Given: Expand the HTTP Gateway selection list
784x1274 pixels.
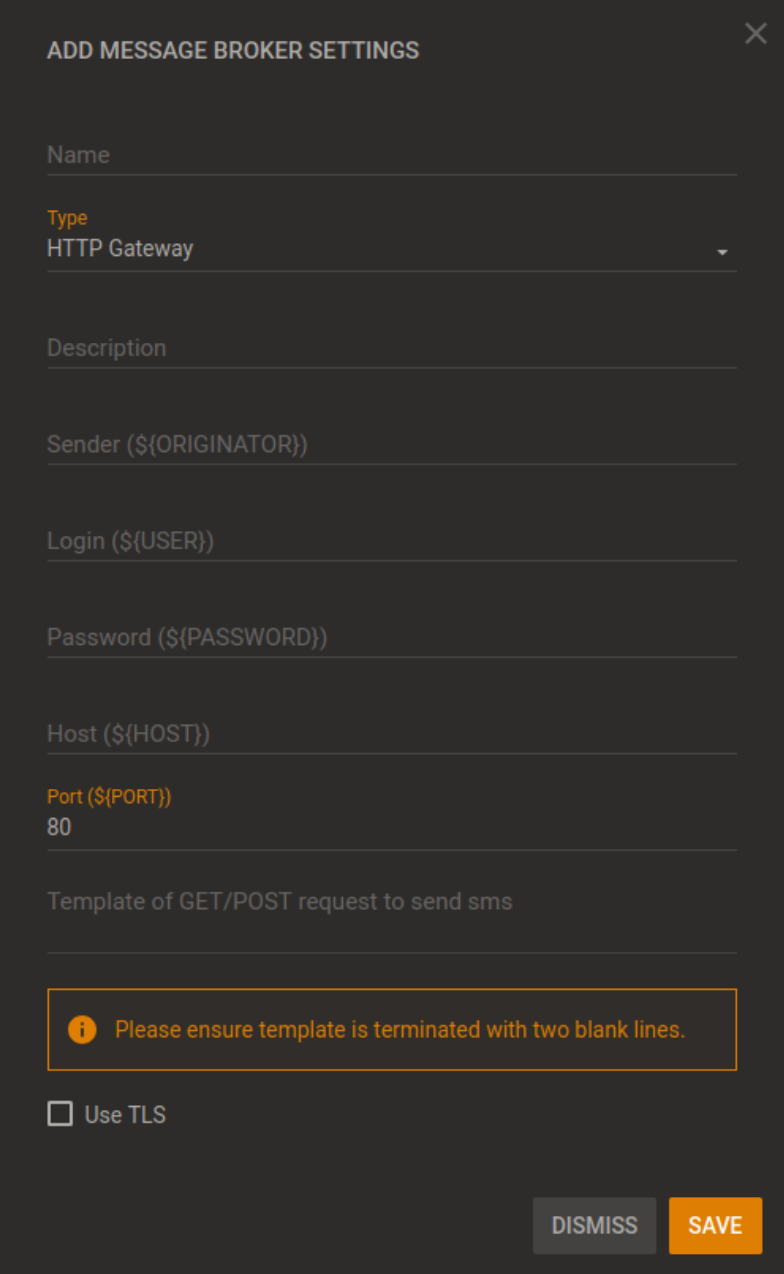Looking at the screenshot, I should (392, 248).
